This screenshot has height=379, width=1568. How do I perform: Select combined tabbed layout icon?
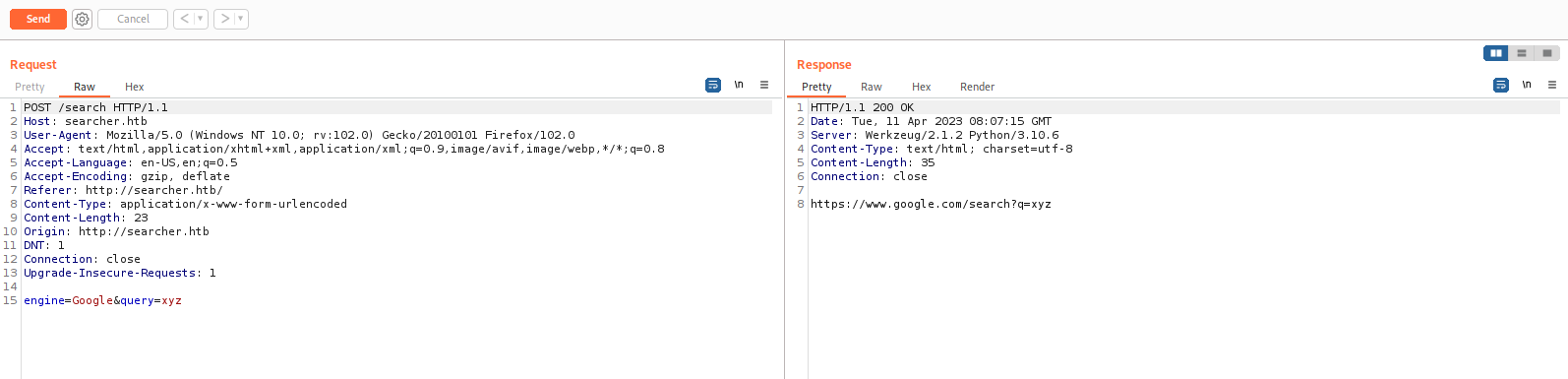pos(1547,53)
